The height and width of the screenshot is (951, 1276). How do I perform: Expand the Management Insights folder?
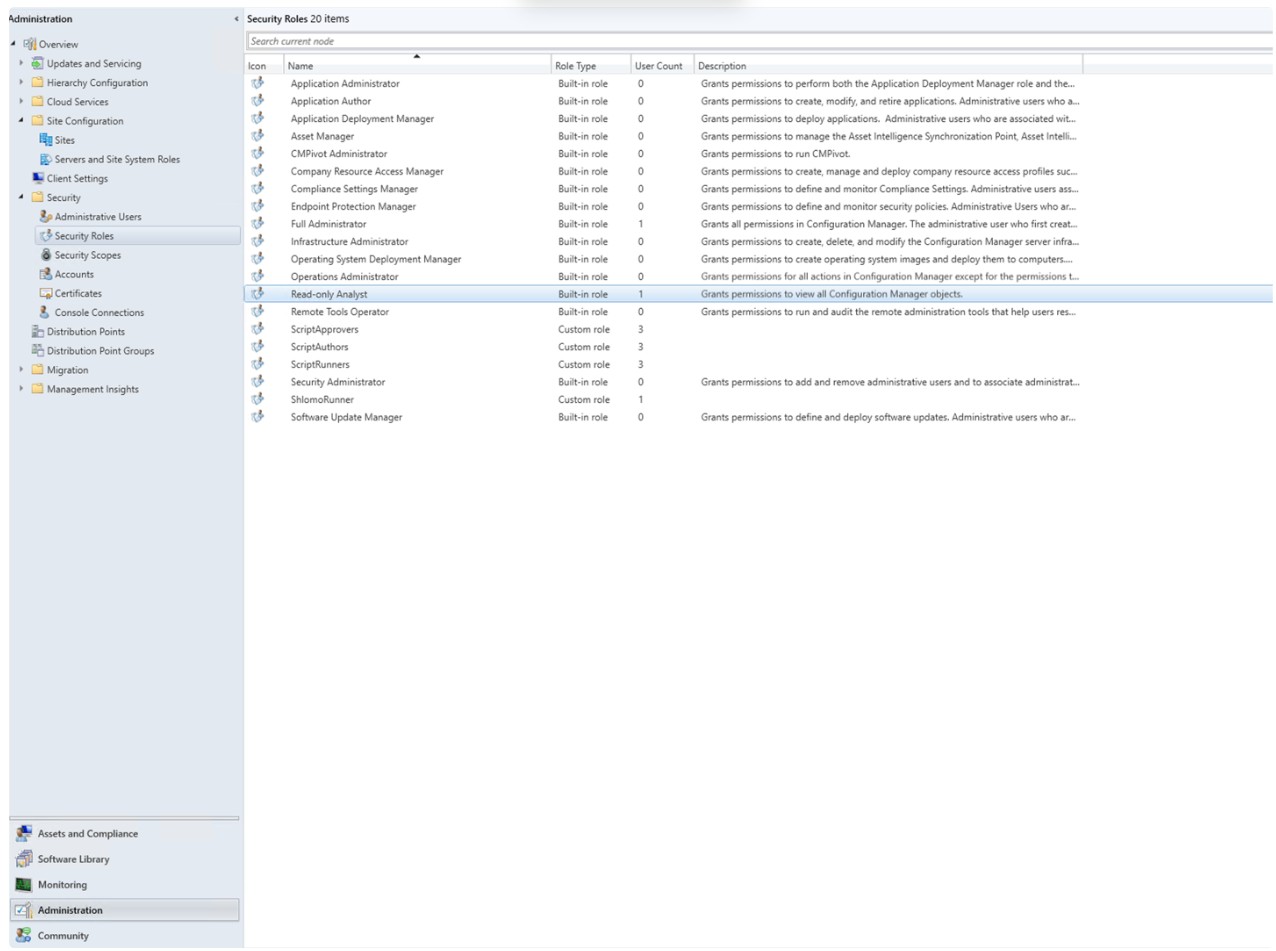(21, 389)
